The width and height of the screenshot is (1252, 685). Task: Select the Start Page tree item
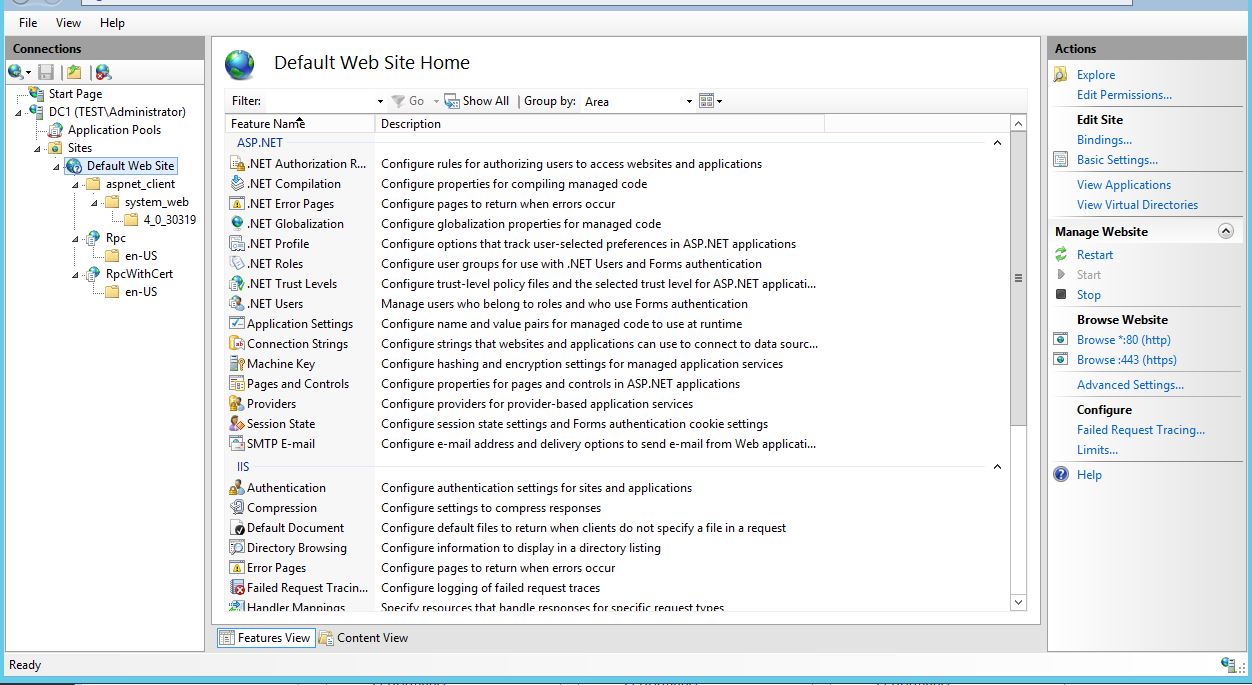point(75,94)
